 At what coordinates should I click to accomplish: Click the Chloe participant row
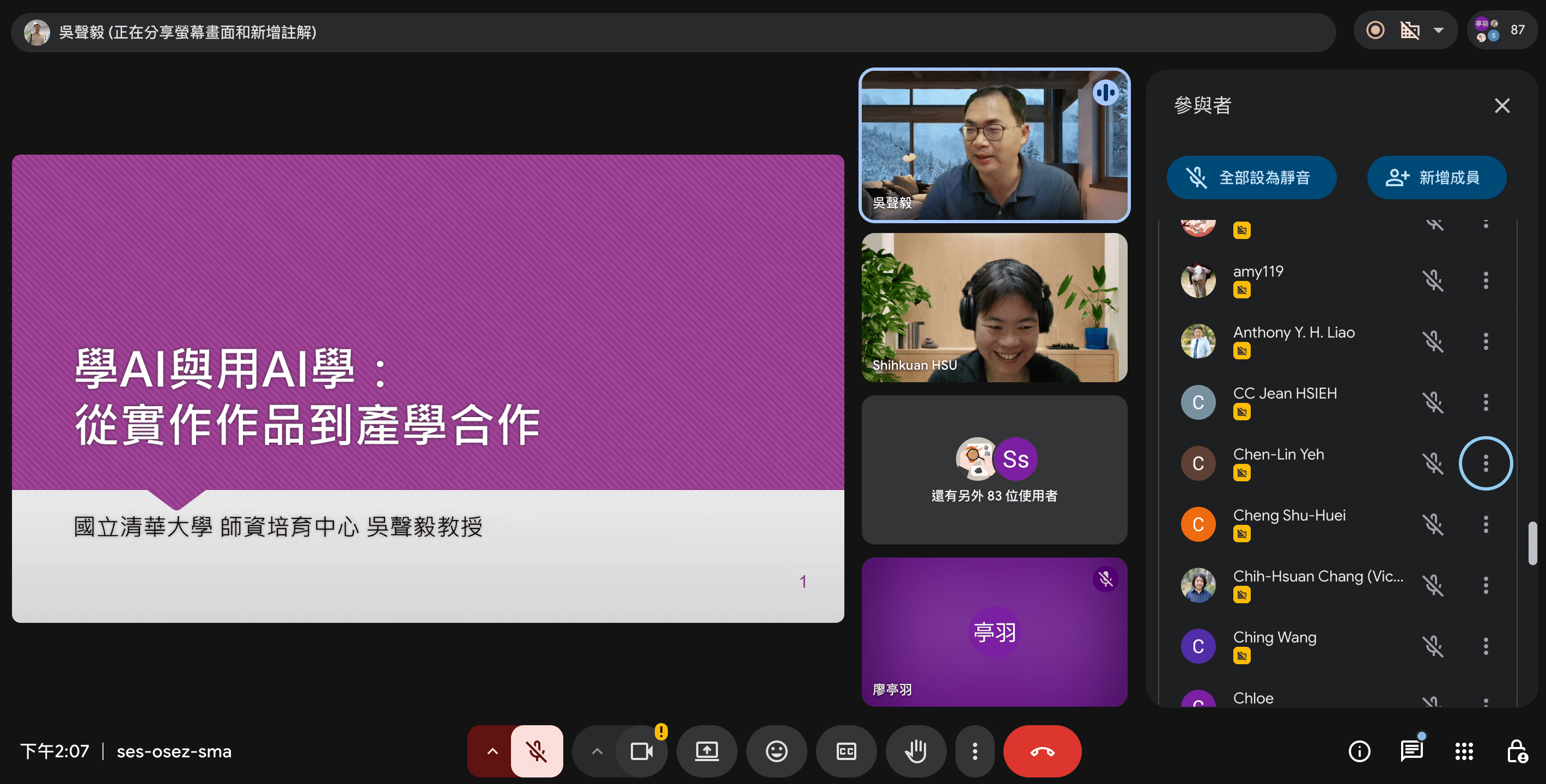pos(1338,697)
